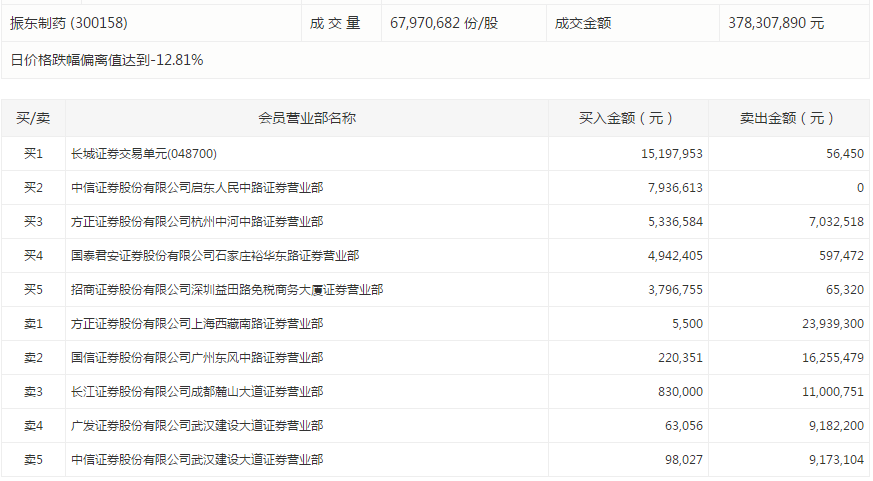Viewport: 873px width, 481px height.
Task: Select sell amount 9,173,104
Action: point(836,459)
